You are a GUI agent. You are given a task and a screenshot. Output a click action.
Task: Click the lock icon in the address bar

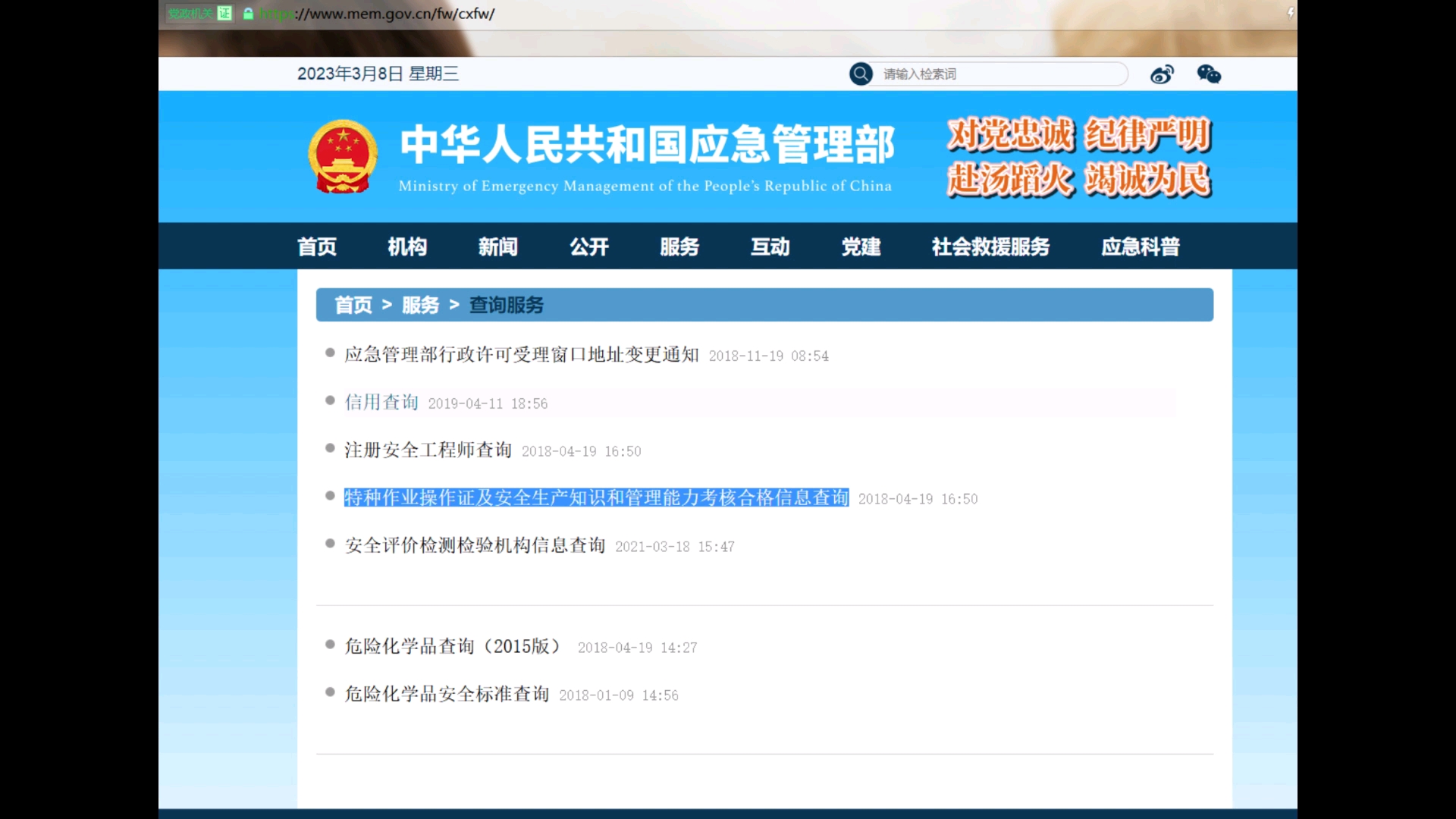tap(248, 13)
